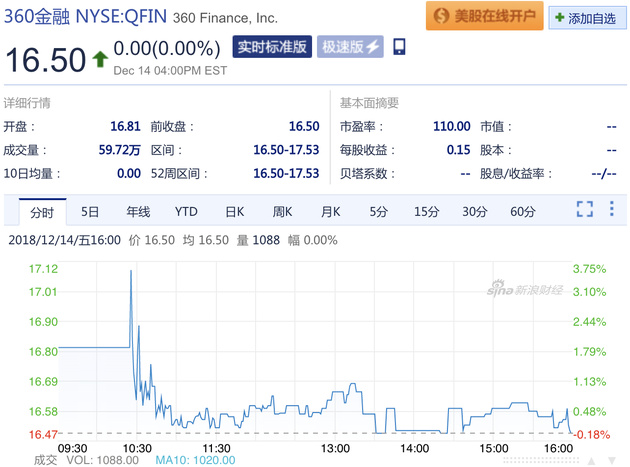Show the 日K daily candlestick tab
The height and width of the screenshot is (467, 630).
[235, 212]
